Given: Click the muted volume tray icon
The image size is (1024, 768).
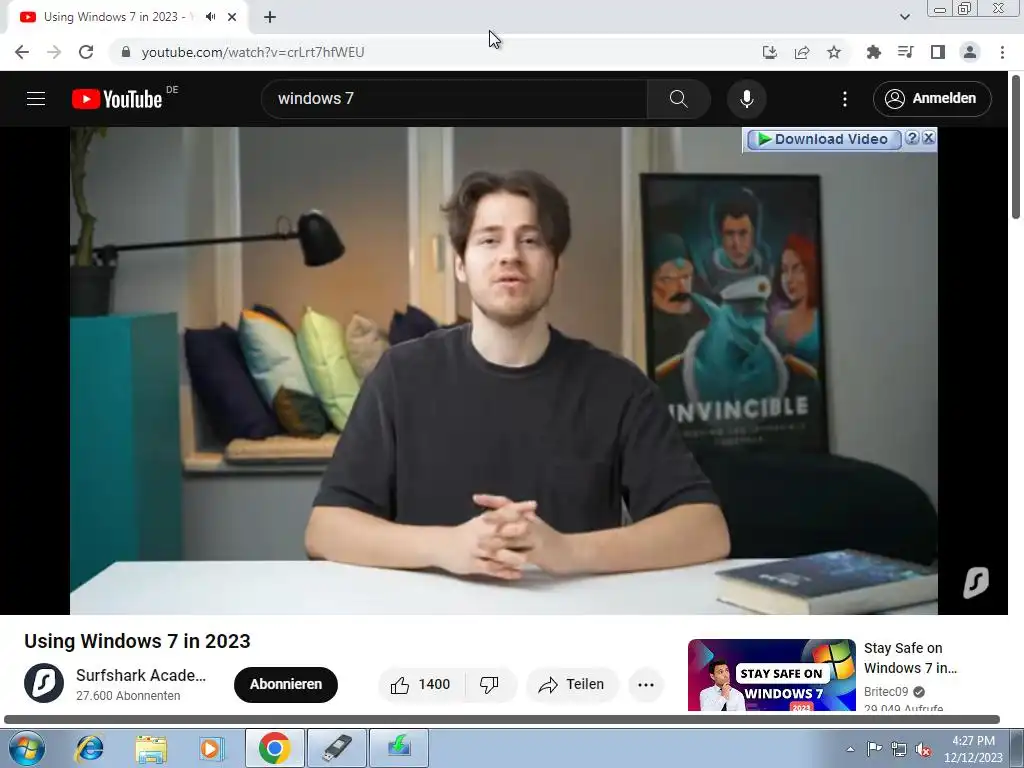Looking at the screenshot, I should coord(923,749).
